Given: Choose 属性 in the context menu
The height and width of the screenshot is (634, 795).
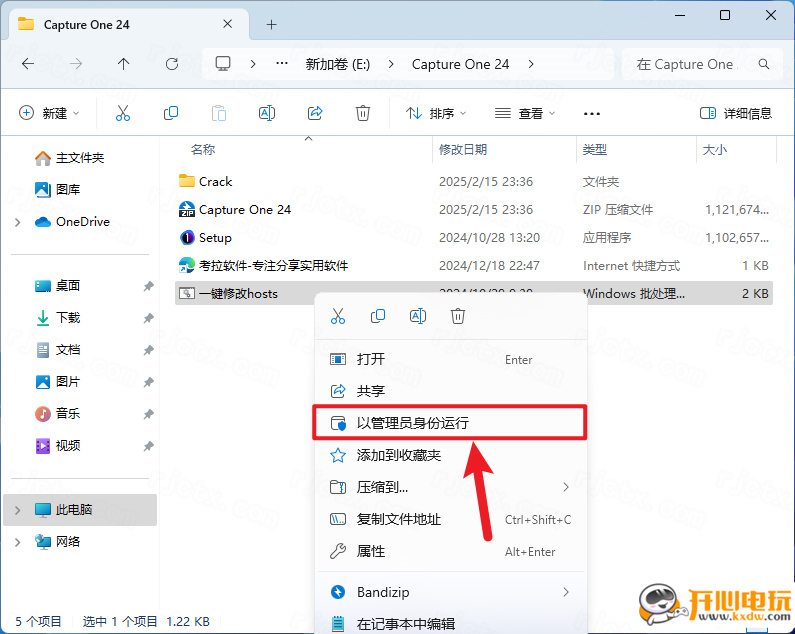Looking at the screenshot, I should click(x=451, y=551).
